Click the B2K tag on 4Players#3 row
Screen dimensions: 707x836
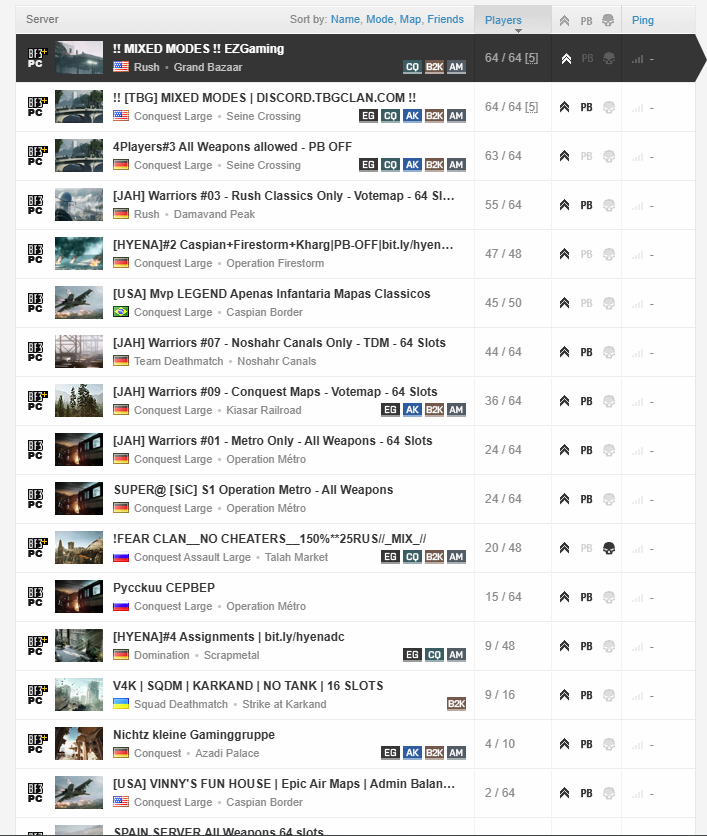click(434, 165)
